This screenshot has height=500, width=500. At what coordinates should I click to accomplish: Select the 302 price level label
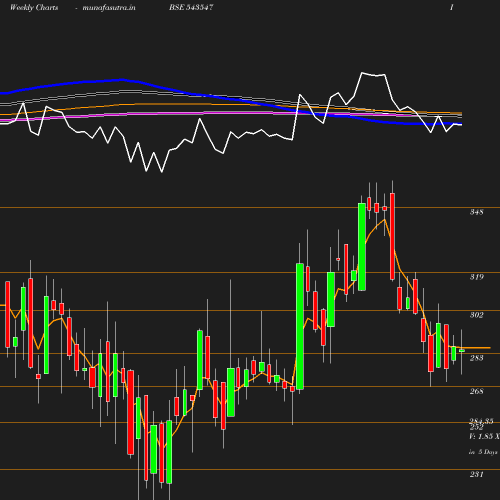(476, 315)
